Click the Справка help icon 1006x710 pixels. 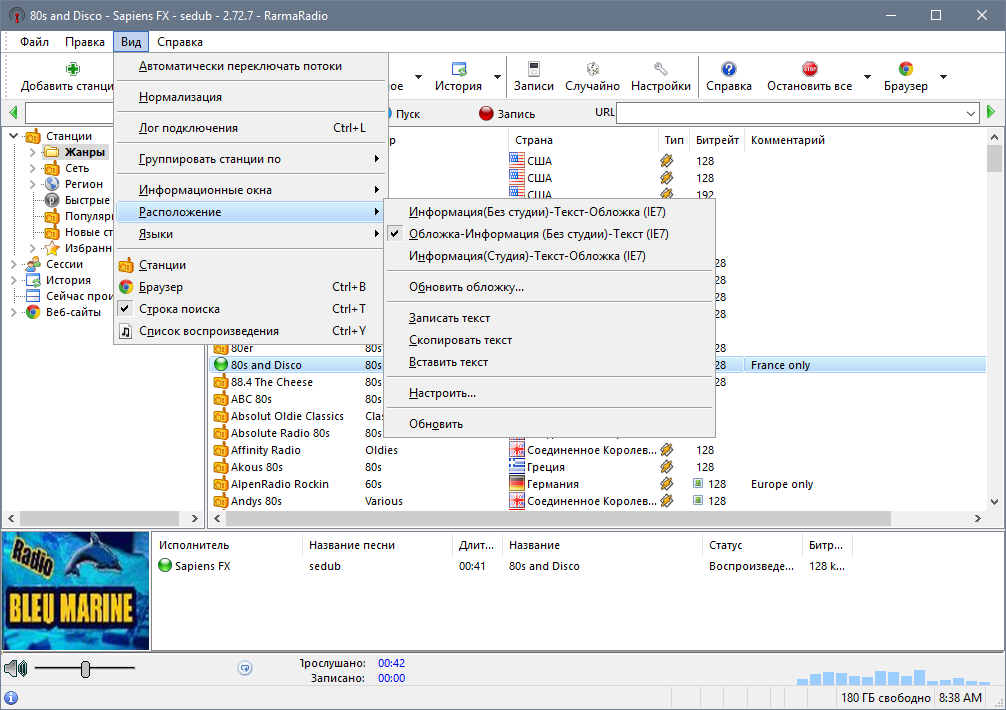[x=728, y=70]
